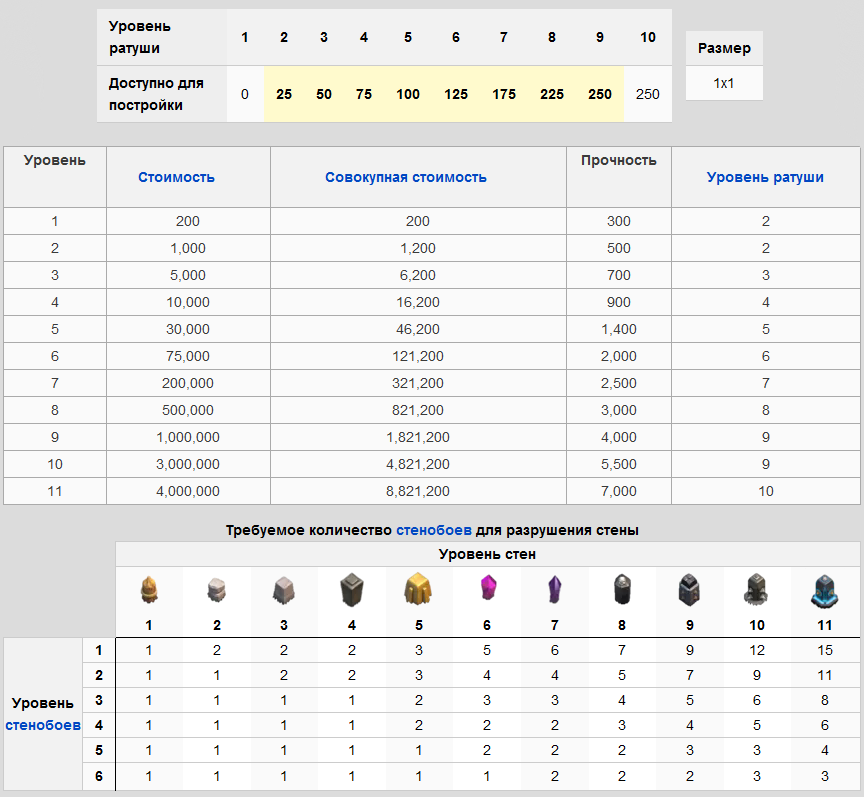Click the Прочность column header

tap(618, 160)
